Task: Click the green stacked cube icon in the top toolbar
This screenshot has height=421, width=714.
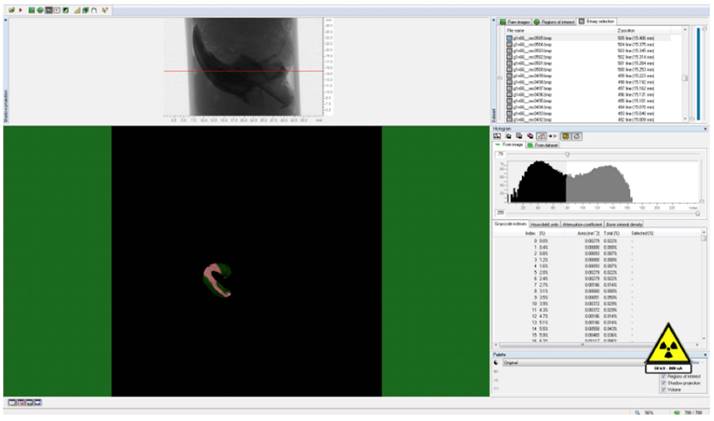Action: (x=85, y=10)
